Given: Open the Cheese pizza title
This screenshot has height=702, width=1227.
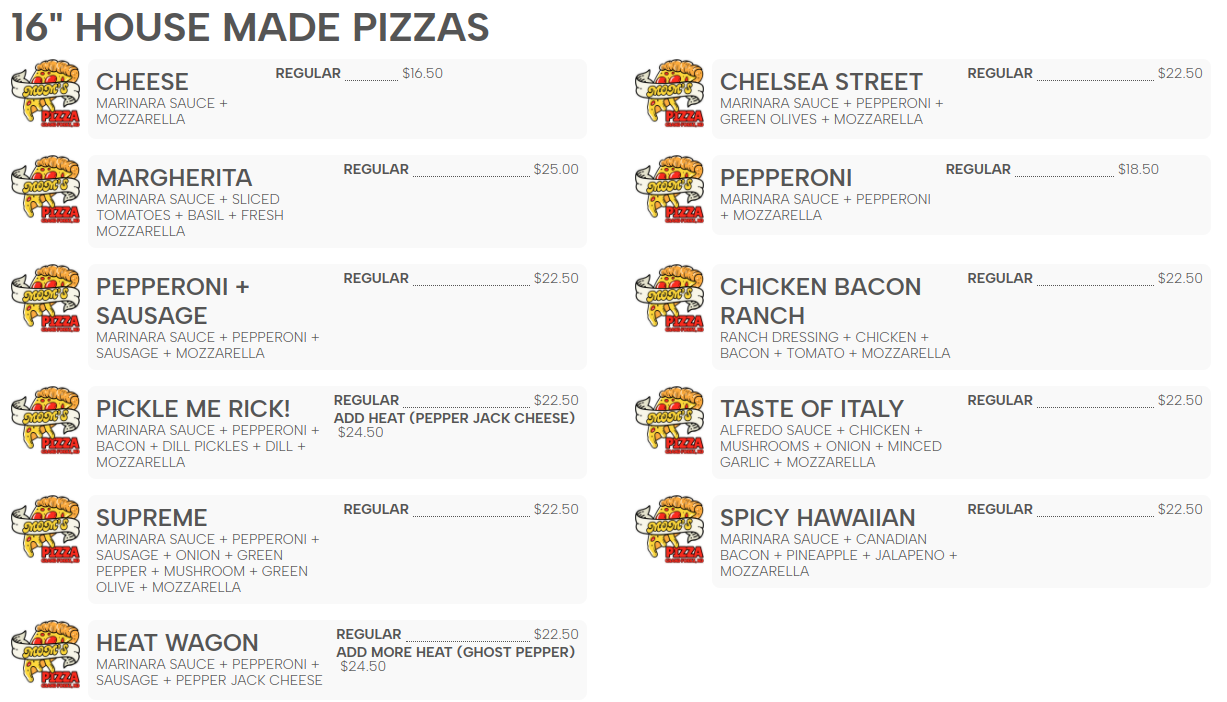Looking at the screenshot, I should 142,82.
